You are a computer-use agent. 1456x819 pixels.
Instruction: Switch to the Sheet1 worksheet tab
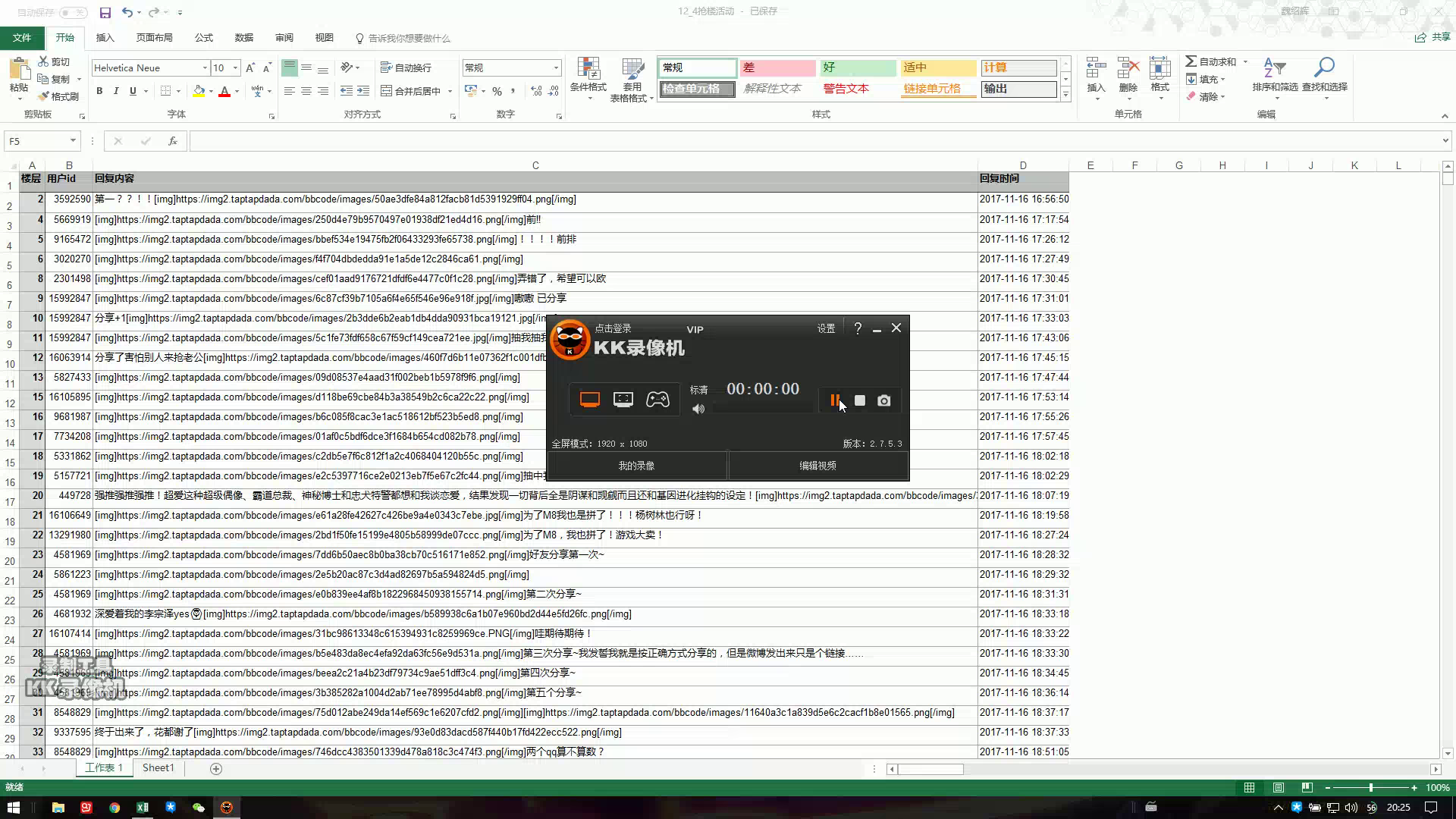158,768
